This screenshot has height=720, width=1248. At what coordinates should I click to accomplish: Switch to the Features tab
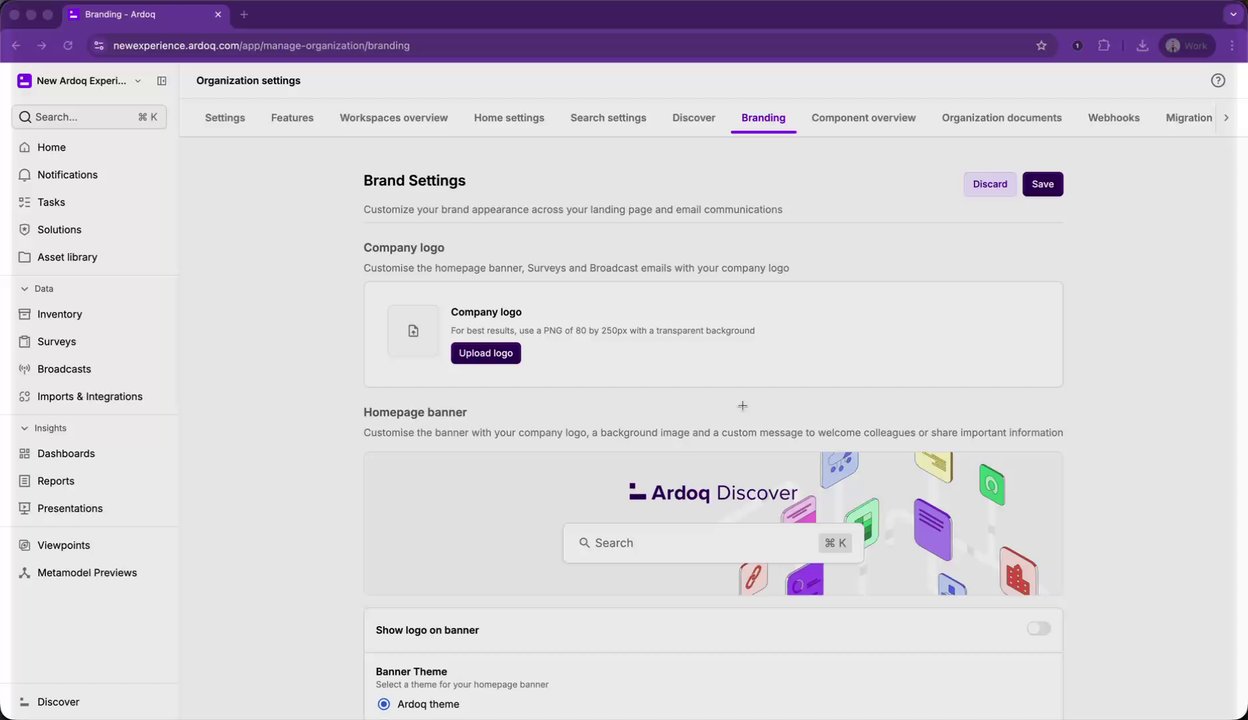(292, 118)
